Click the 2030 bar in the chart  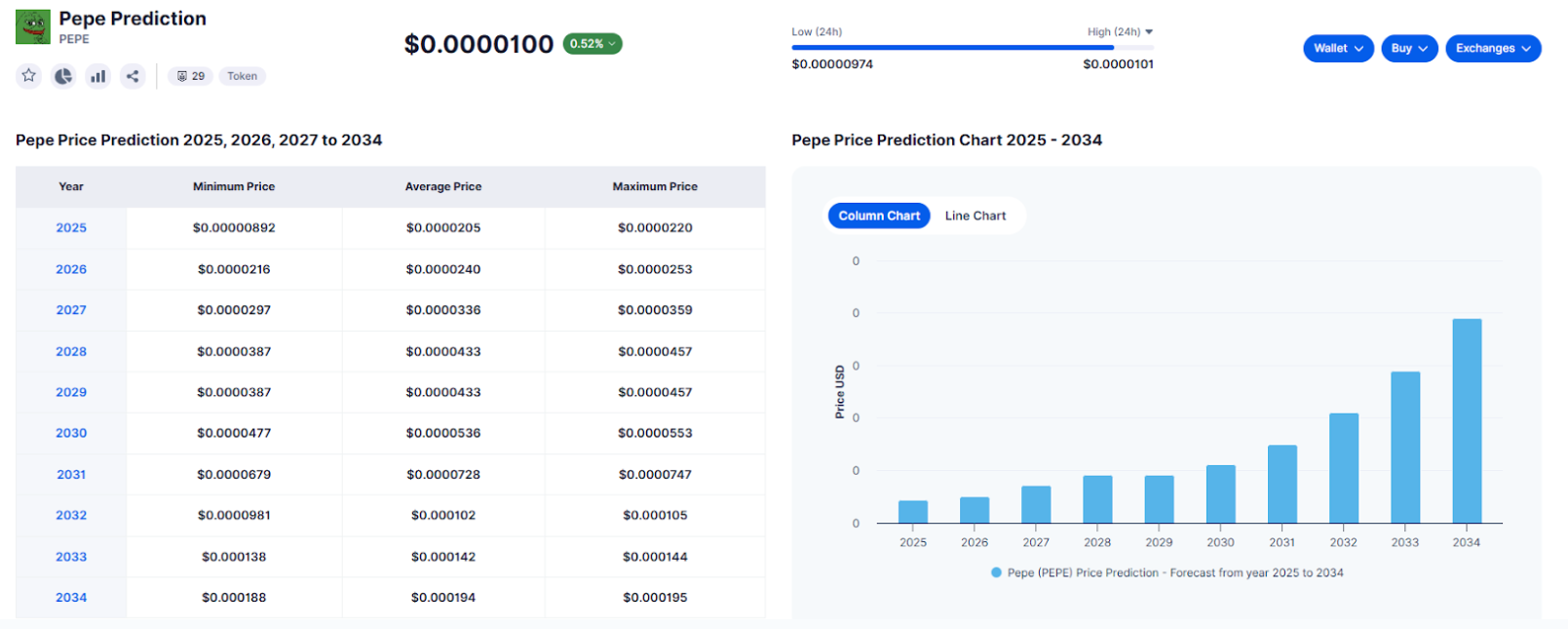(1221, 494)
